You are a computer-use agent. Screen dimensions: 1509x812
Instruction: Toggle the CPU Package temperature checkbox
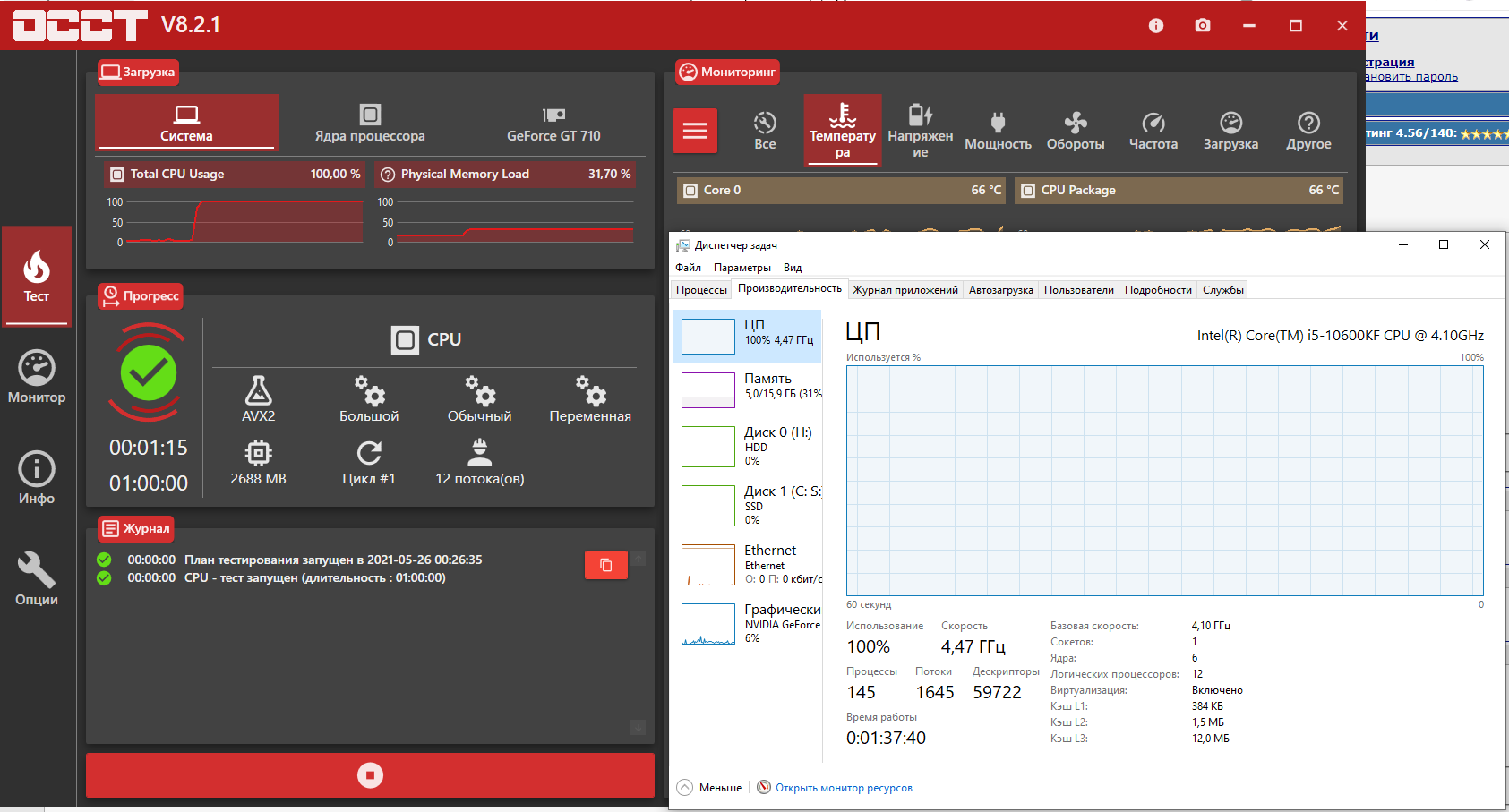point(1028,191)
